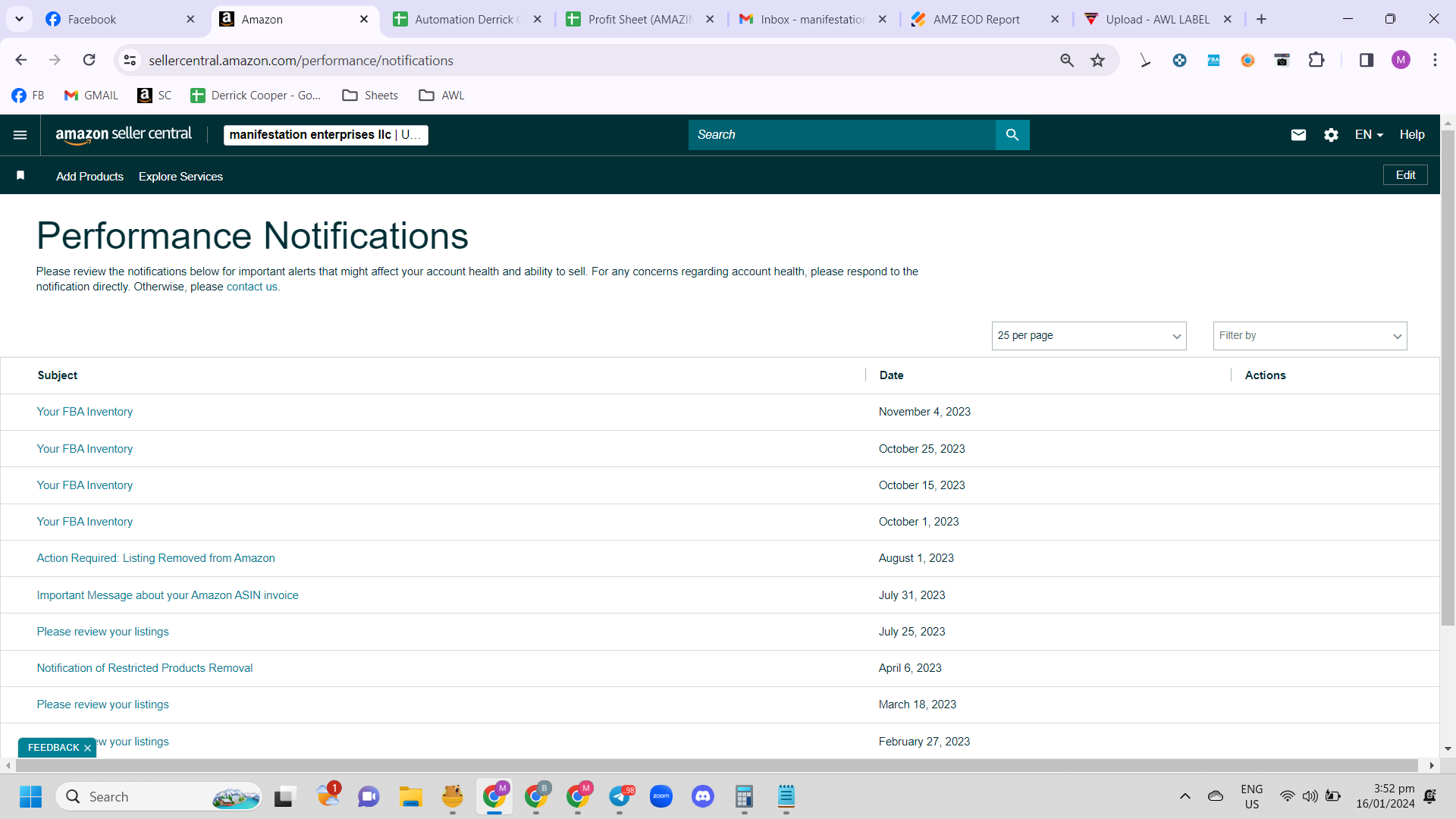Click the horizontal page scrollbar

coord(717,765)
